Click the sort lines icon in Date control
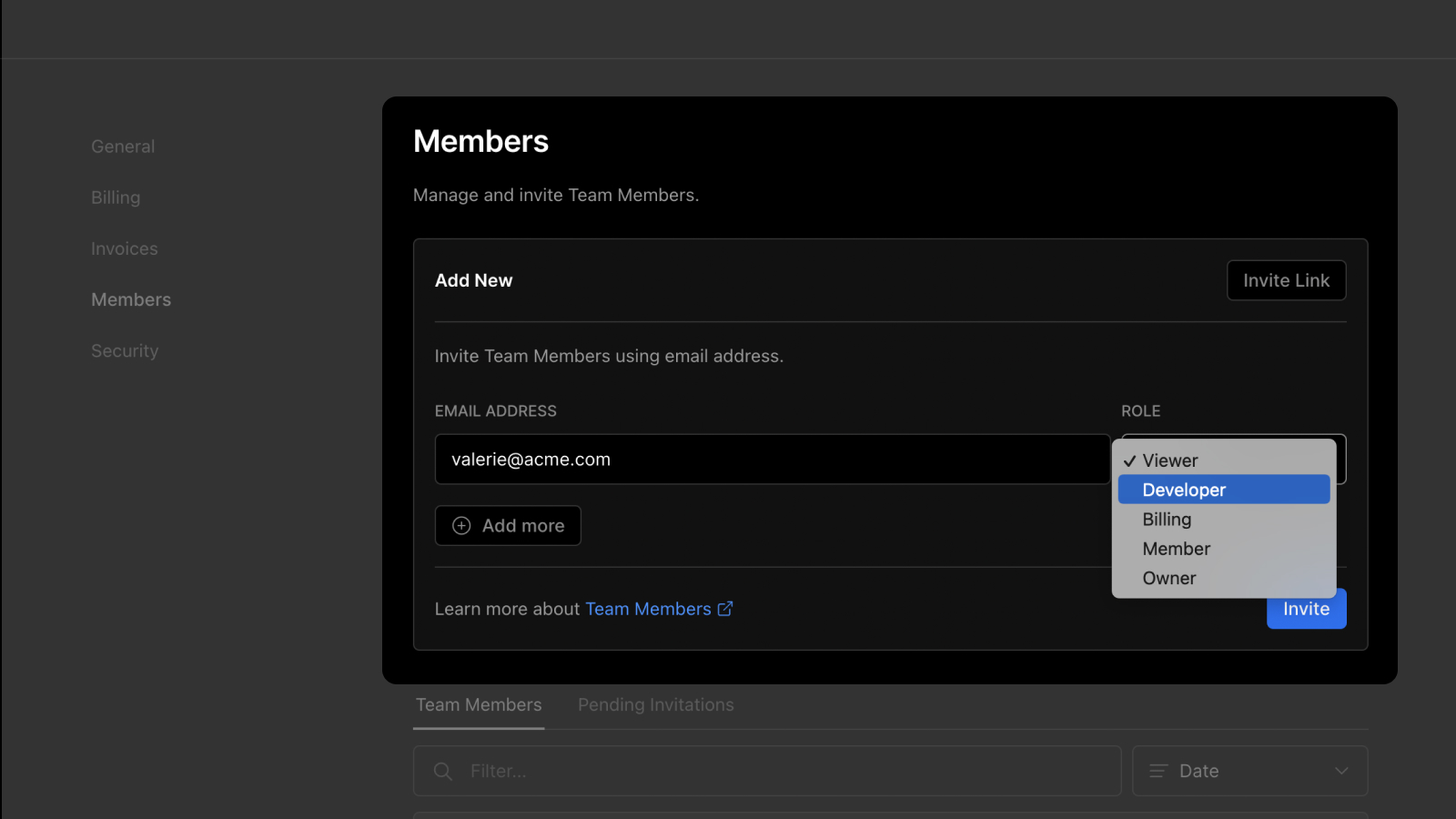1456x819 pixels. (x=1157, y=771)
